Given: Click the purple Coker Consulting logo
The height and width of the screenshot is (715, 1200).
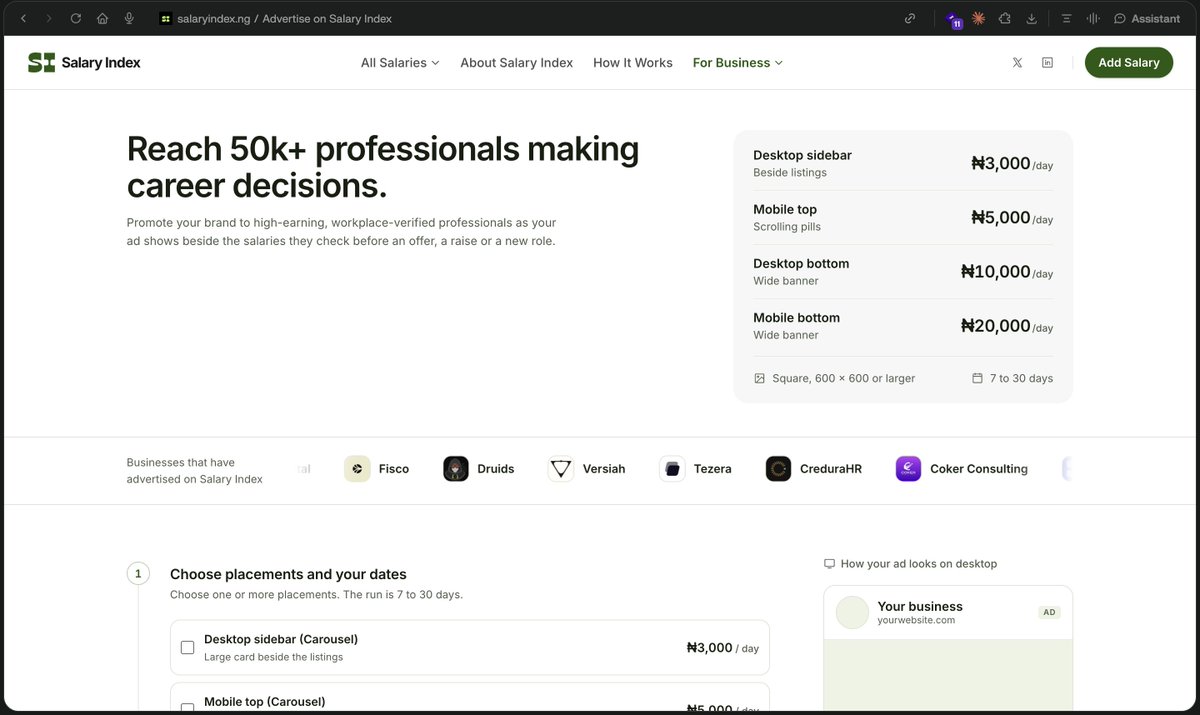Looking at the screenshot, I should click(908, 469).
